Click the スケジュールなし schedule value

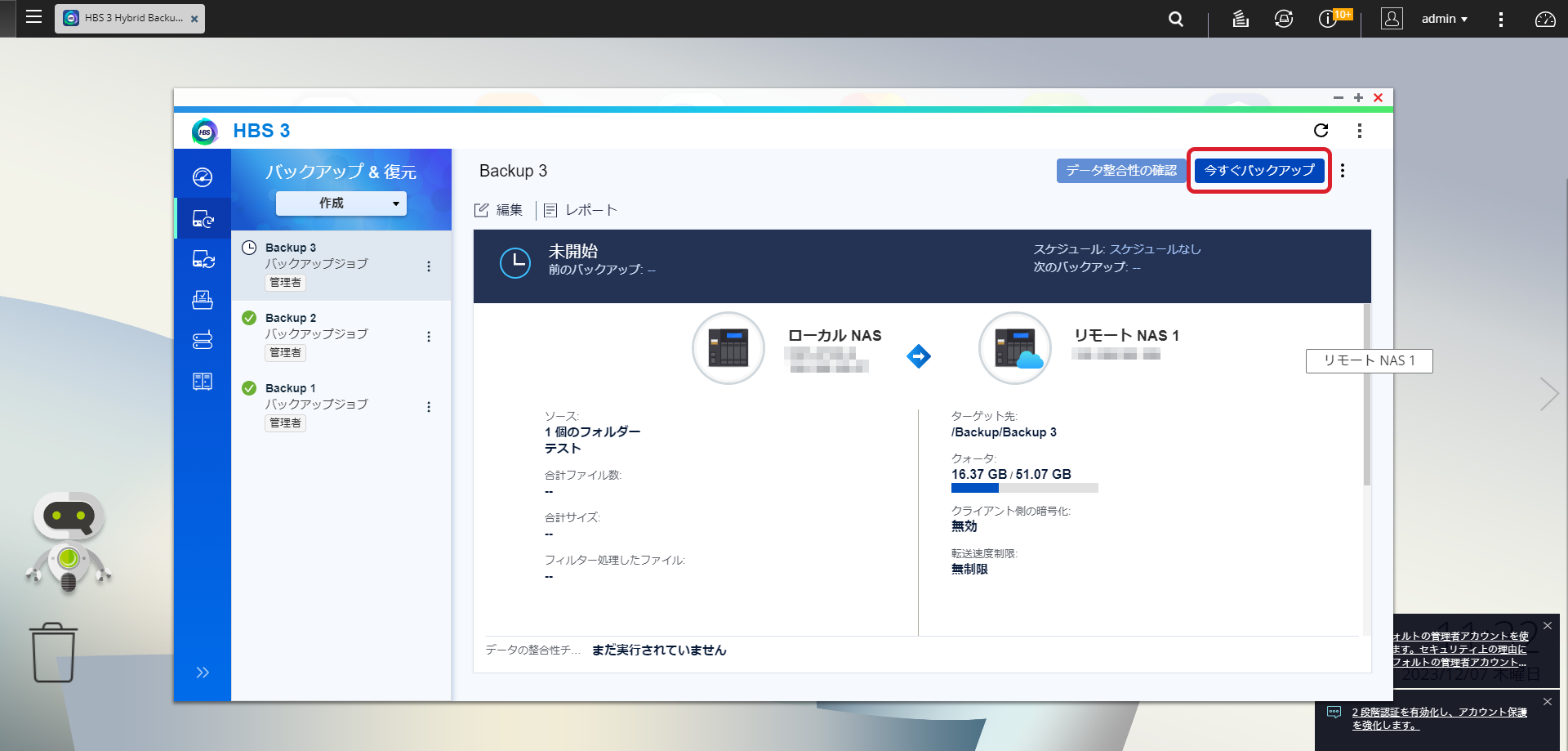1155,249
